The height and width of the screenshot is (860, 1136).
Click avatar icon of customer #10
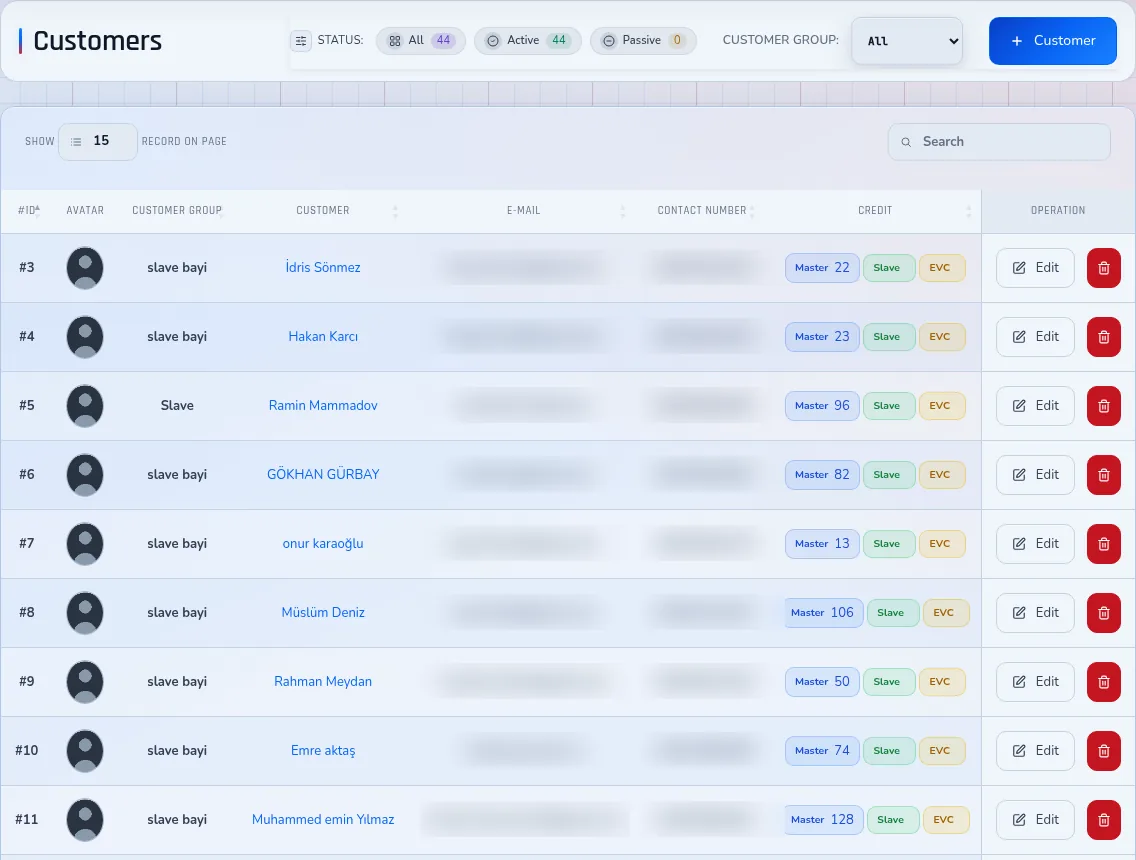(x=85, y=751)
